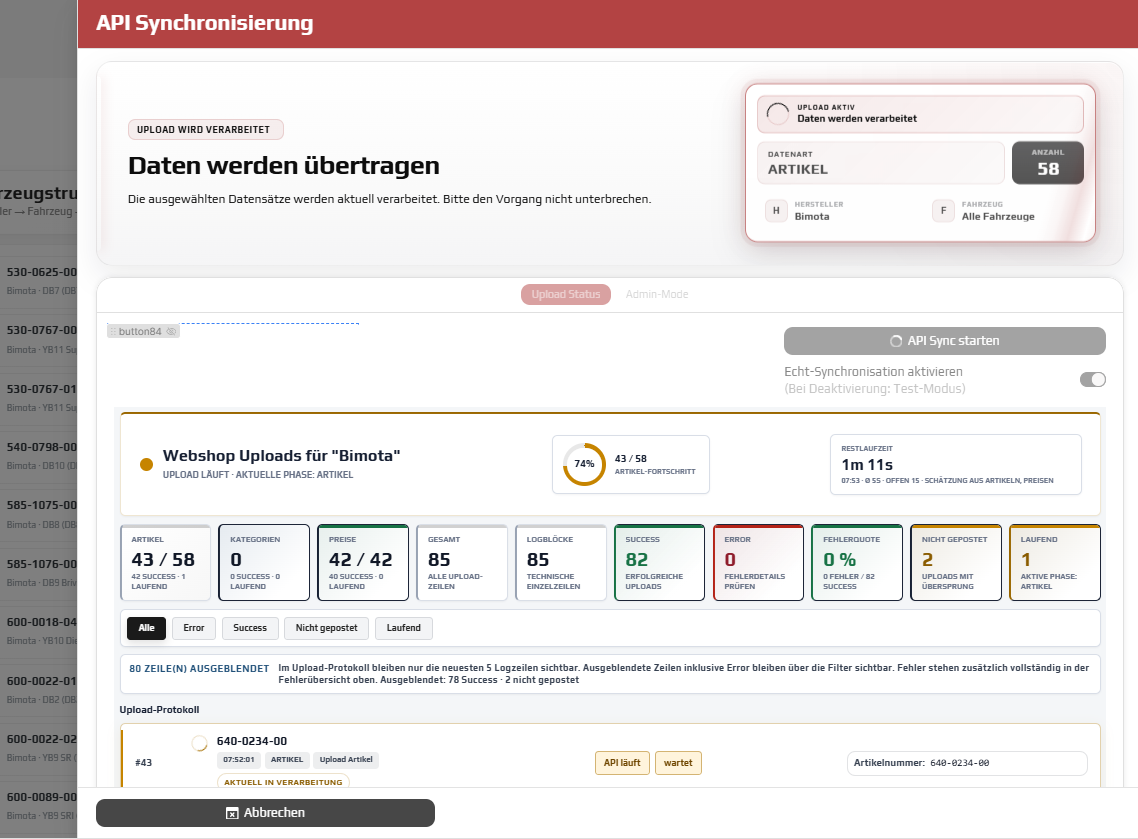This screenshot has height=839, width=1138.
Task: Open the Artikel 43 / 58 stat card
Action: tap(165, 562)
